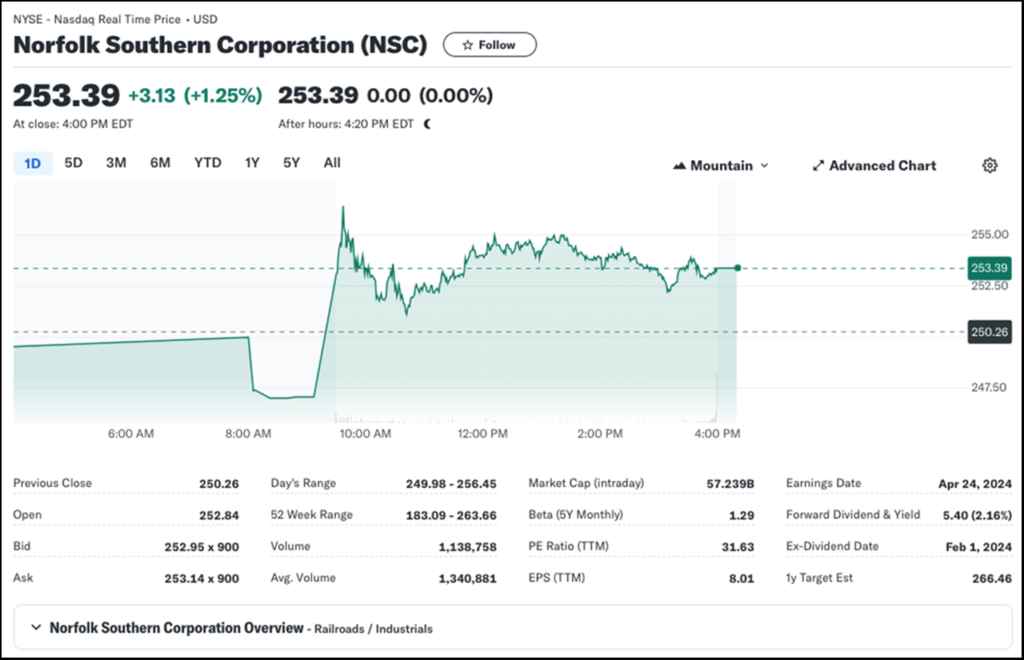Image resolution: width=1024 pixels, height=660 pixels.
Task: Show the 3M chart range
Action: (x=116, y=163)
